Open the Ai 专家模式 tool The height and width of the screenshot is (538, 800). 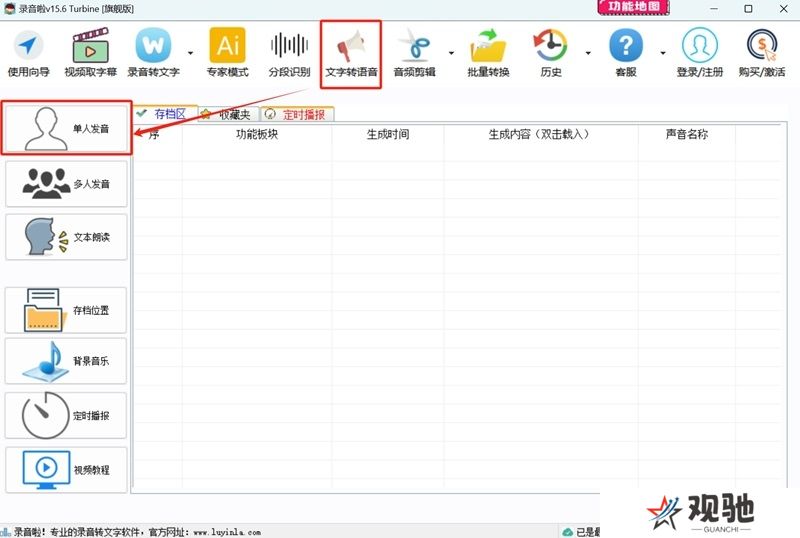(x=228, y=54)
